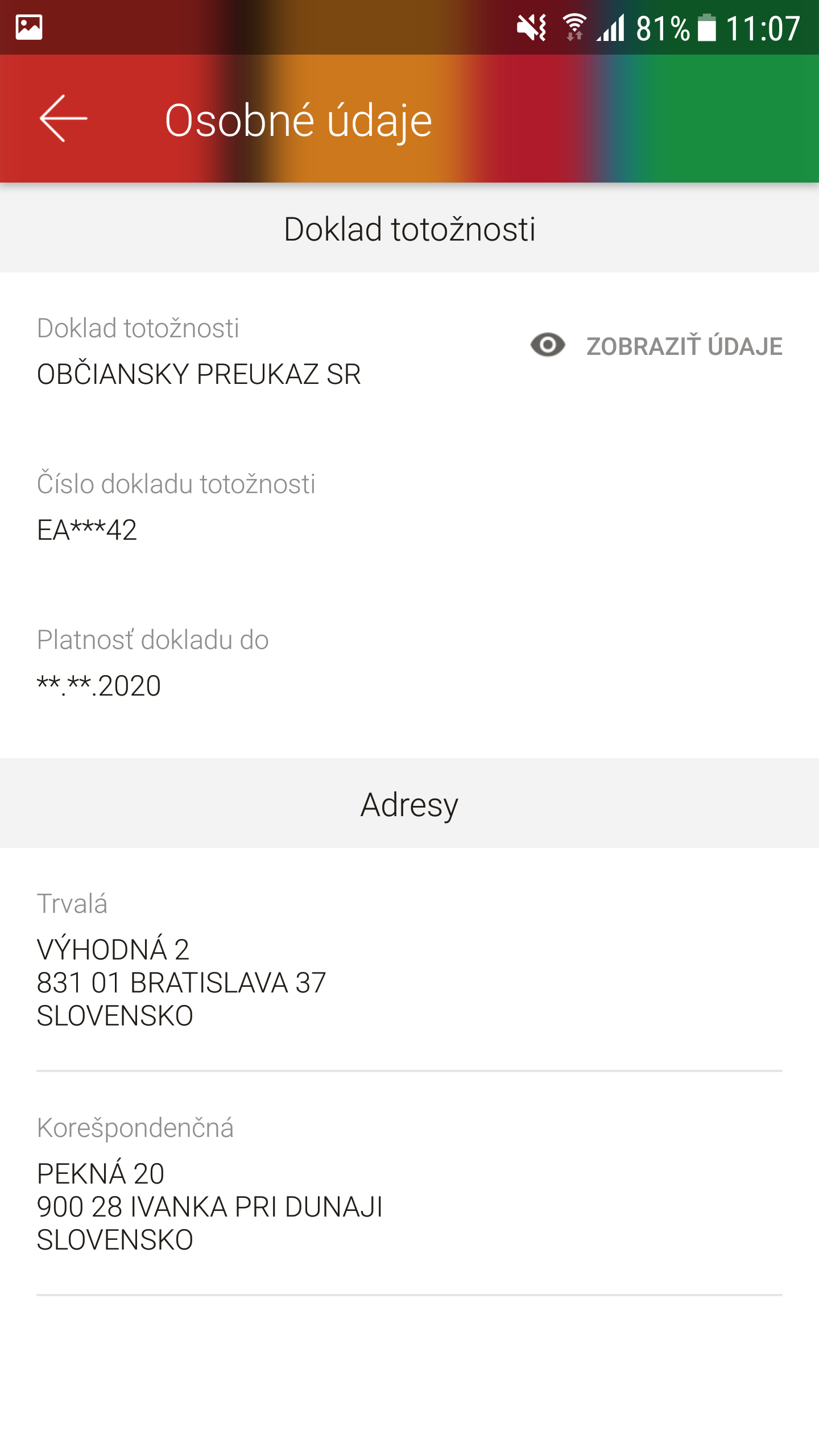
Task: Tap the 81% battery percentage text
Action: [663, 28]
